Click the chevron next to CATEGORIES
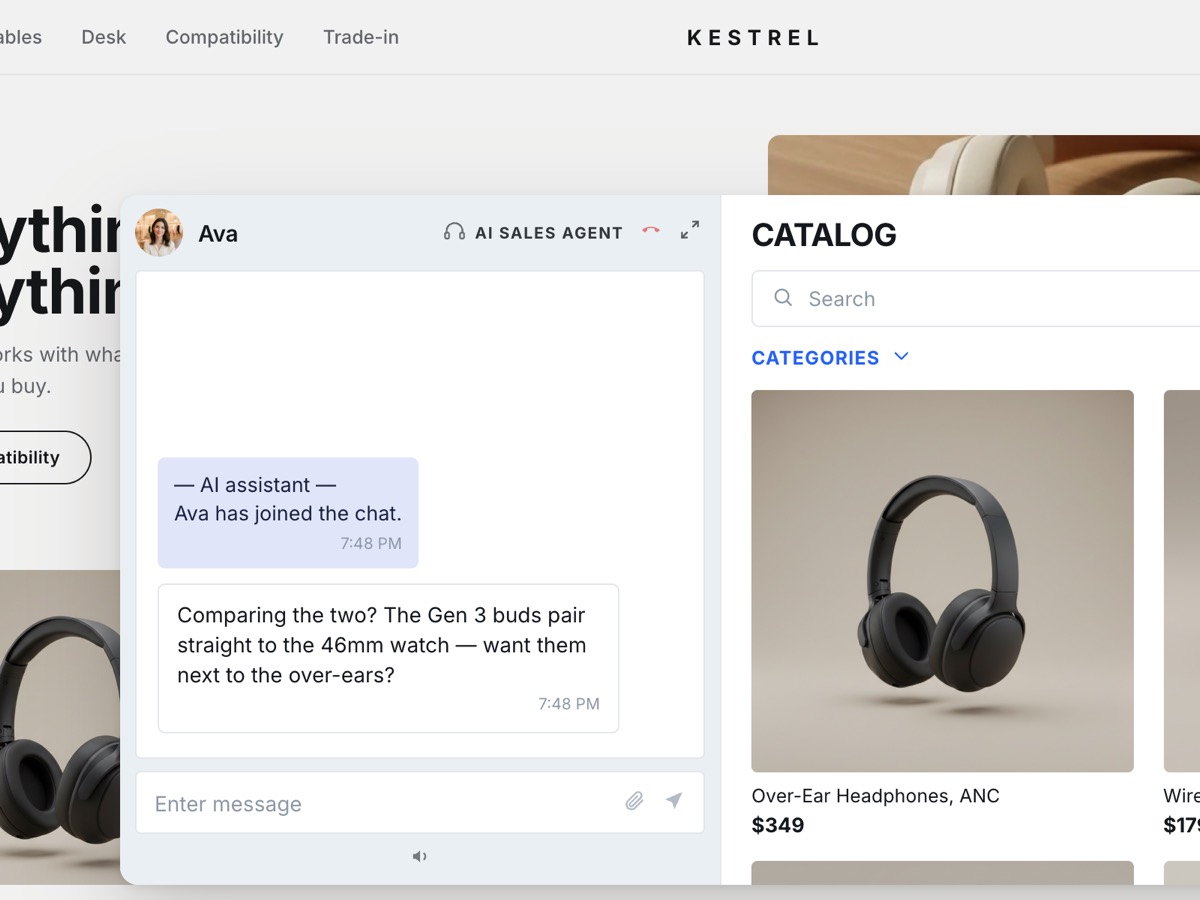 pos(901,357)
